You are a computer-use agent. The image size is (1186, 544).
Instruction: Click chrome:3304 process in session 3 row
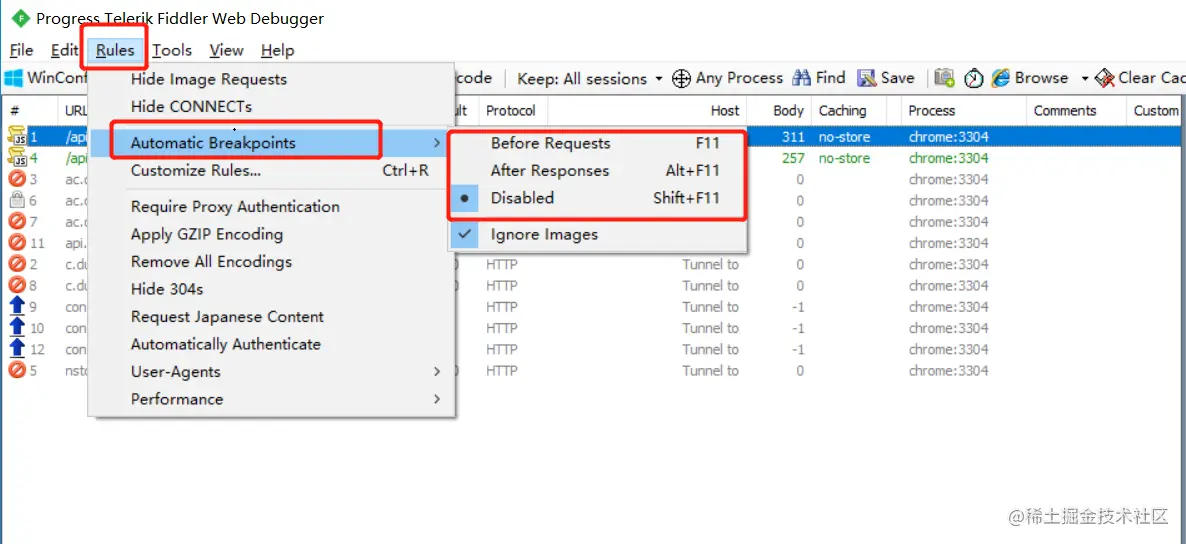(x=948, y=179)
